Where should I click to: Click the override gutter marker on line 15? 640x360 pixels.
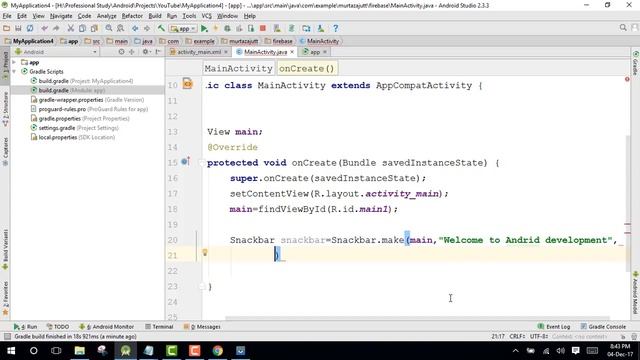tap(185, 161)
